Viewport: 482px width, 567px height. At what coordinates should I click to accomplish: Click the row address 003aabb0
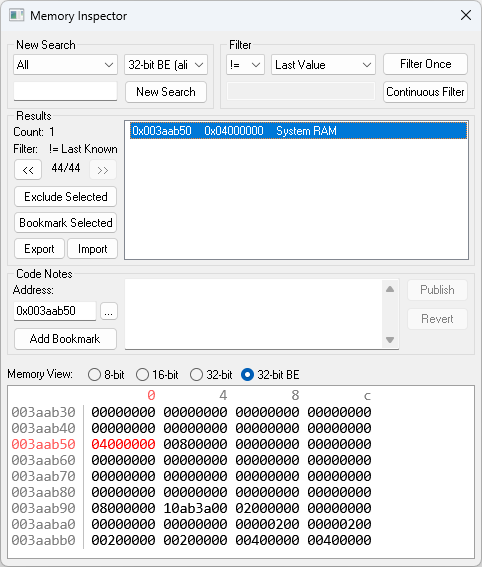point(43,540)
